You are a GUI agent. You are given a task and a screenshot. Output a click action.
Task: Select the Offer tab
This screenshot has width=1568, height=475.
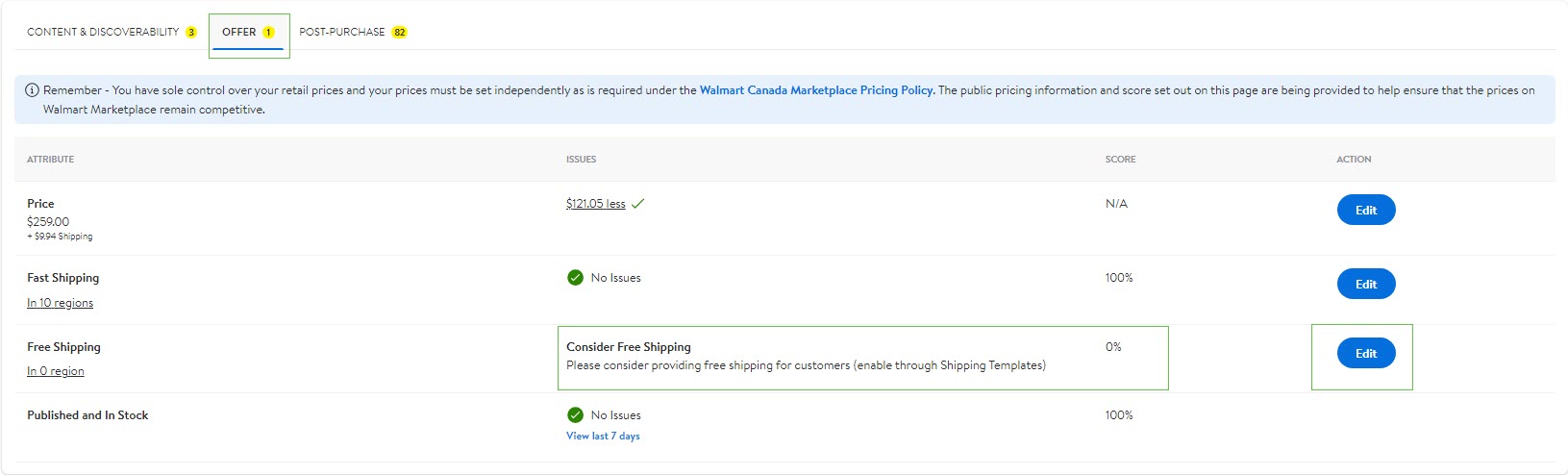click(x=239, y=32)
